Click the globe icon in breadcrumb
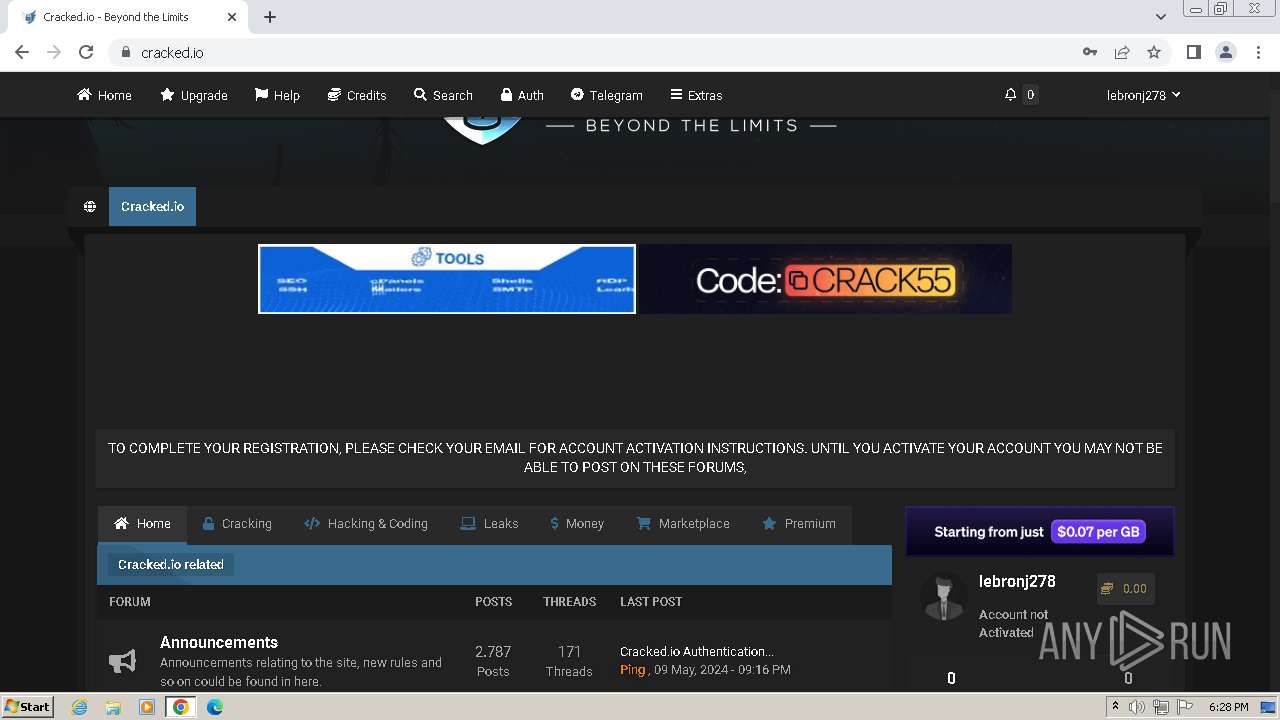 point(90,206)
